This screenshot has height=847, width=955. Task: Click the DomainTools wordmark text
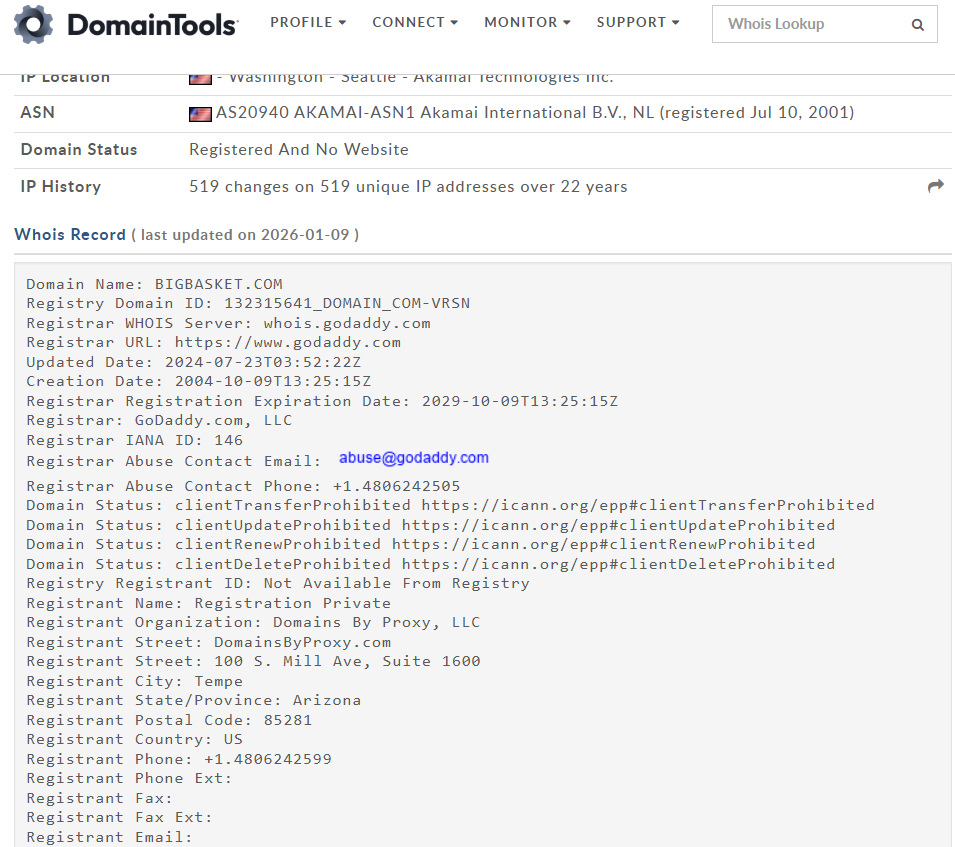pyautogui.click(x=152, y=25)
